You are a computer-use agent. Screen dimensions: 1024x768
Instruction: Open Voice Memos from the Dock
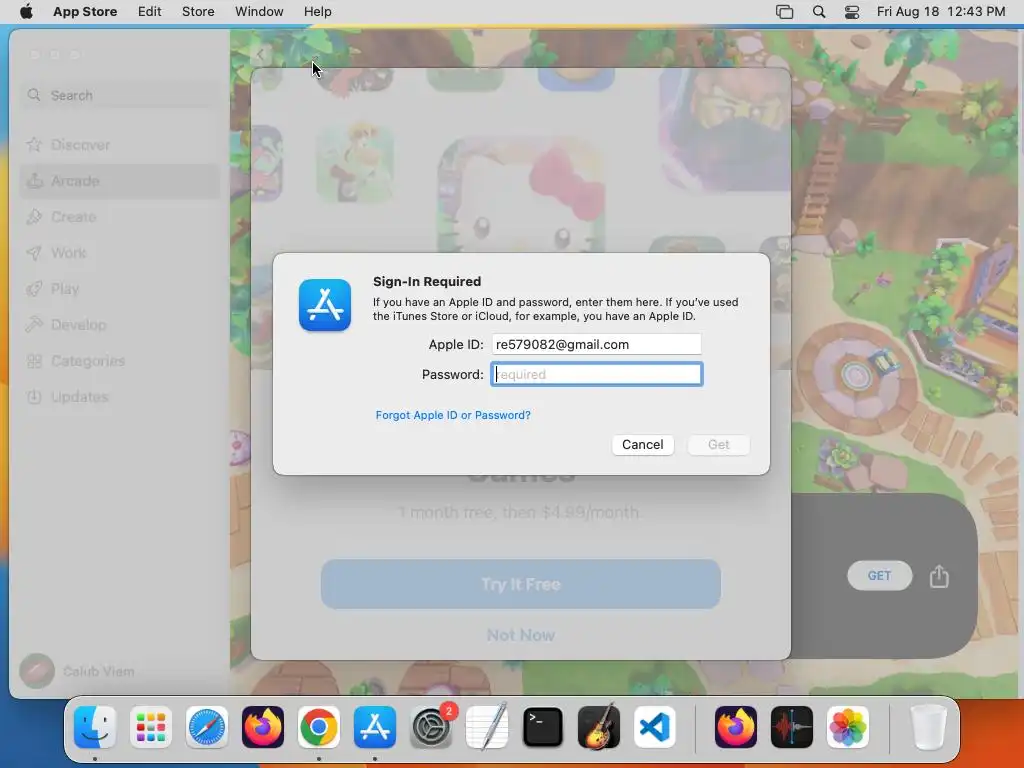[792, 727]
